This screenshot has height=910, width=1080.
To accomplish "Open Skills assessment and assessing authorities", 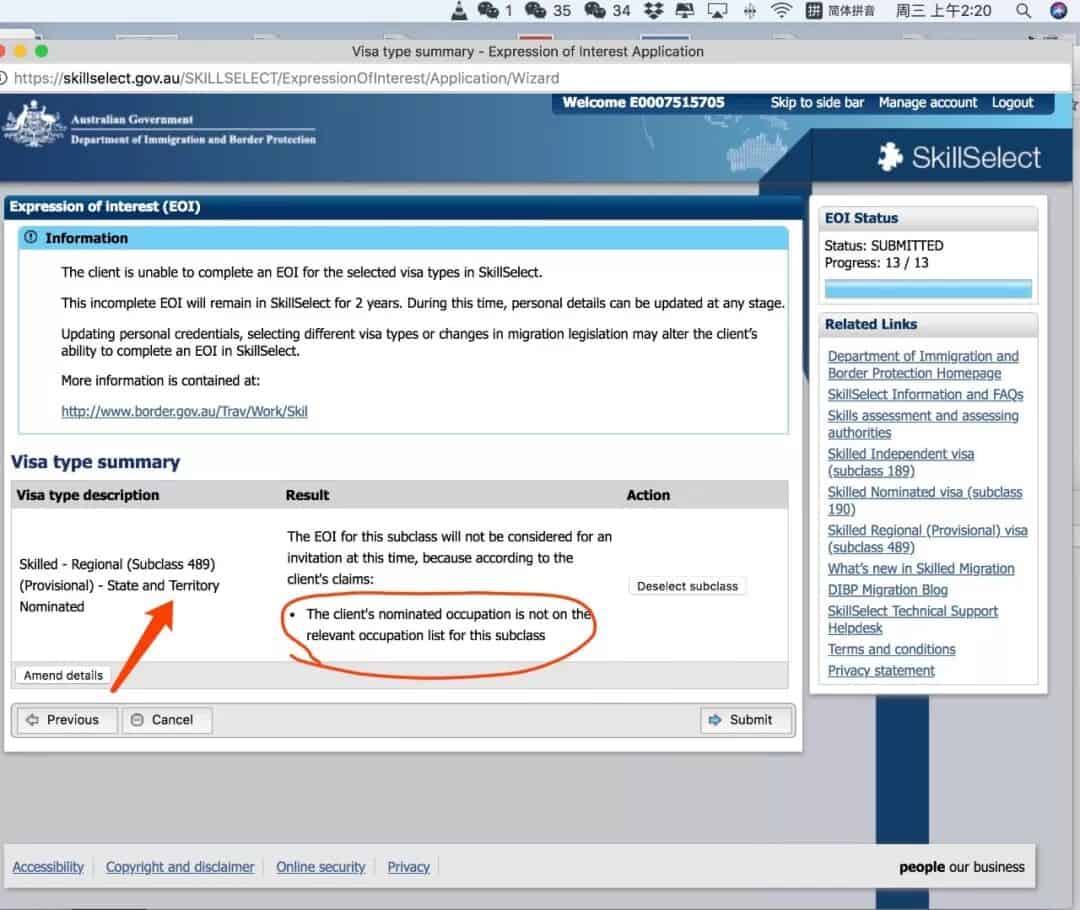I will pyautogui.click(x=923, y=424).
